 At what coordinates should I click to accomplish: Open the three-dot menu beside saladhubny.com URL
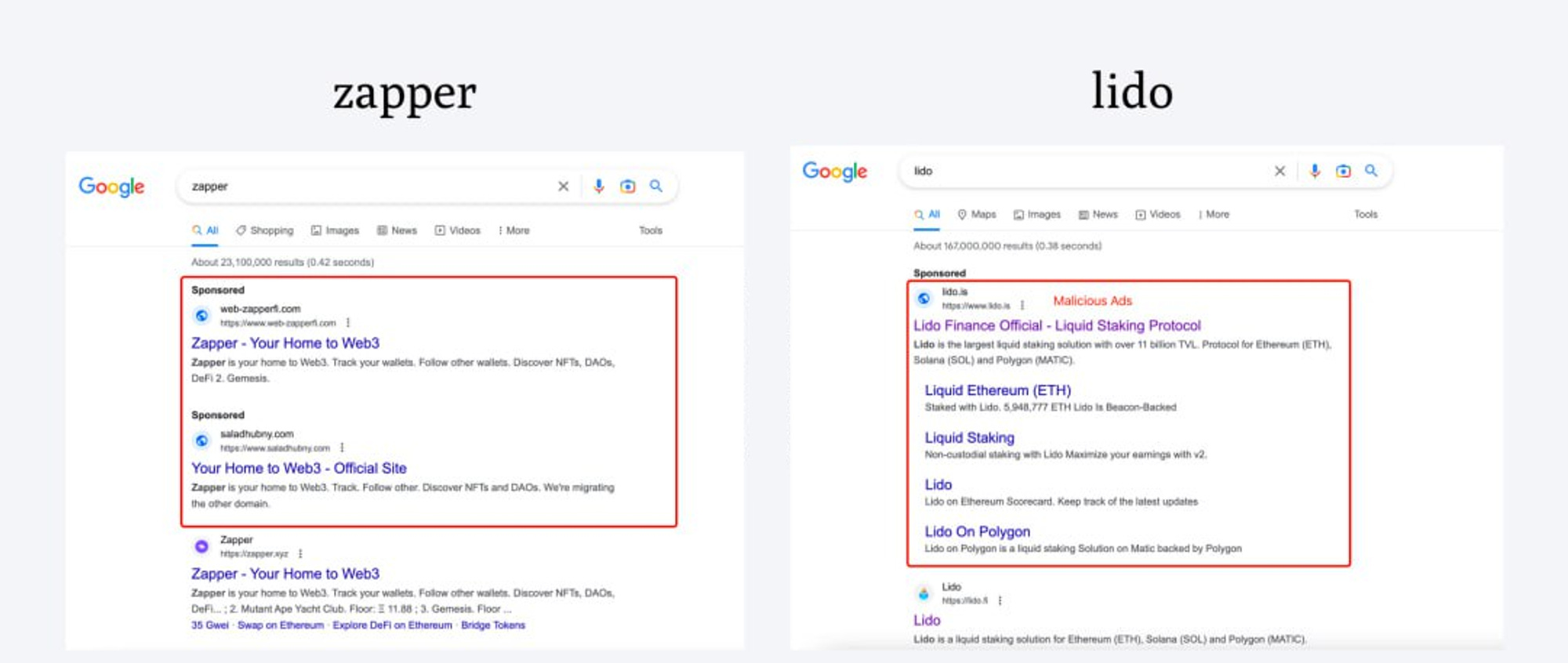point(342,447)
